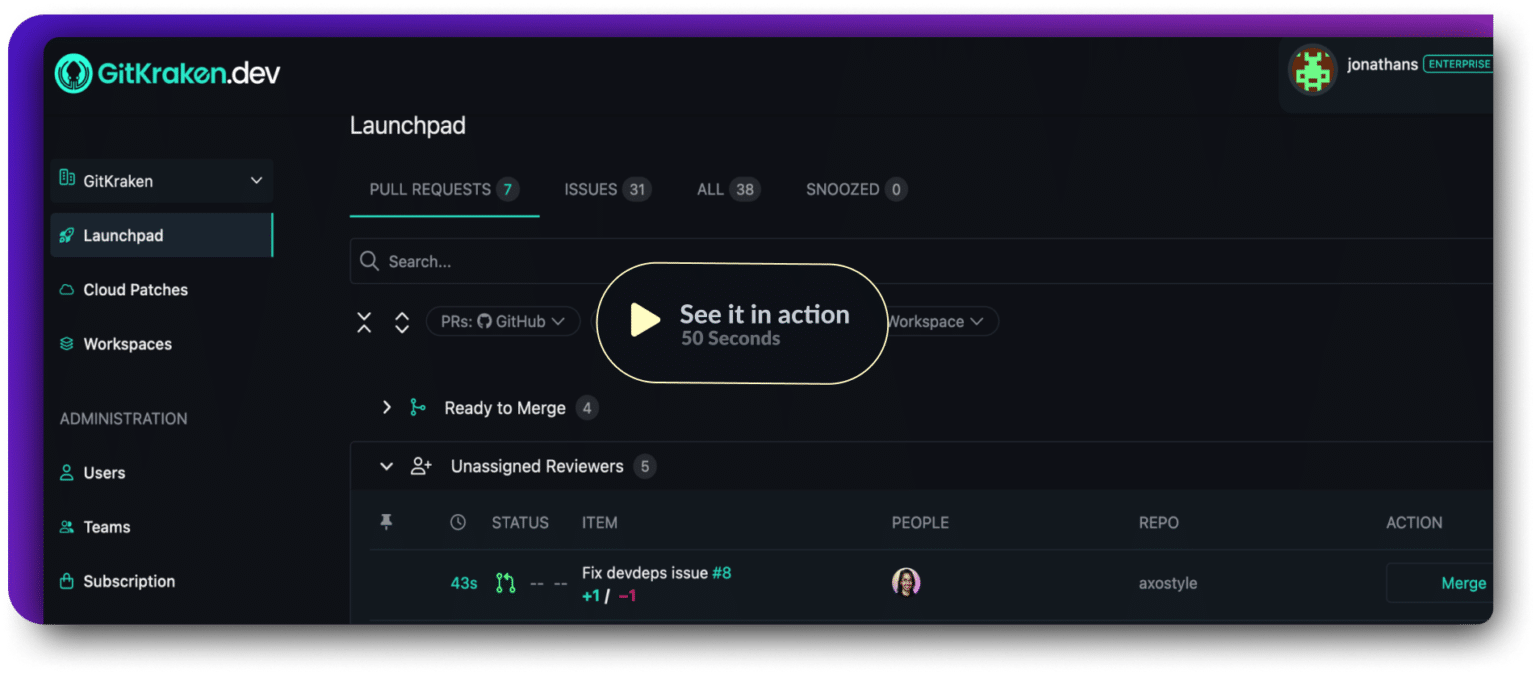Click the ITEM column header

tap(600, 522)
